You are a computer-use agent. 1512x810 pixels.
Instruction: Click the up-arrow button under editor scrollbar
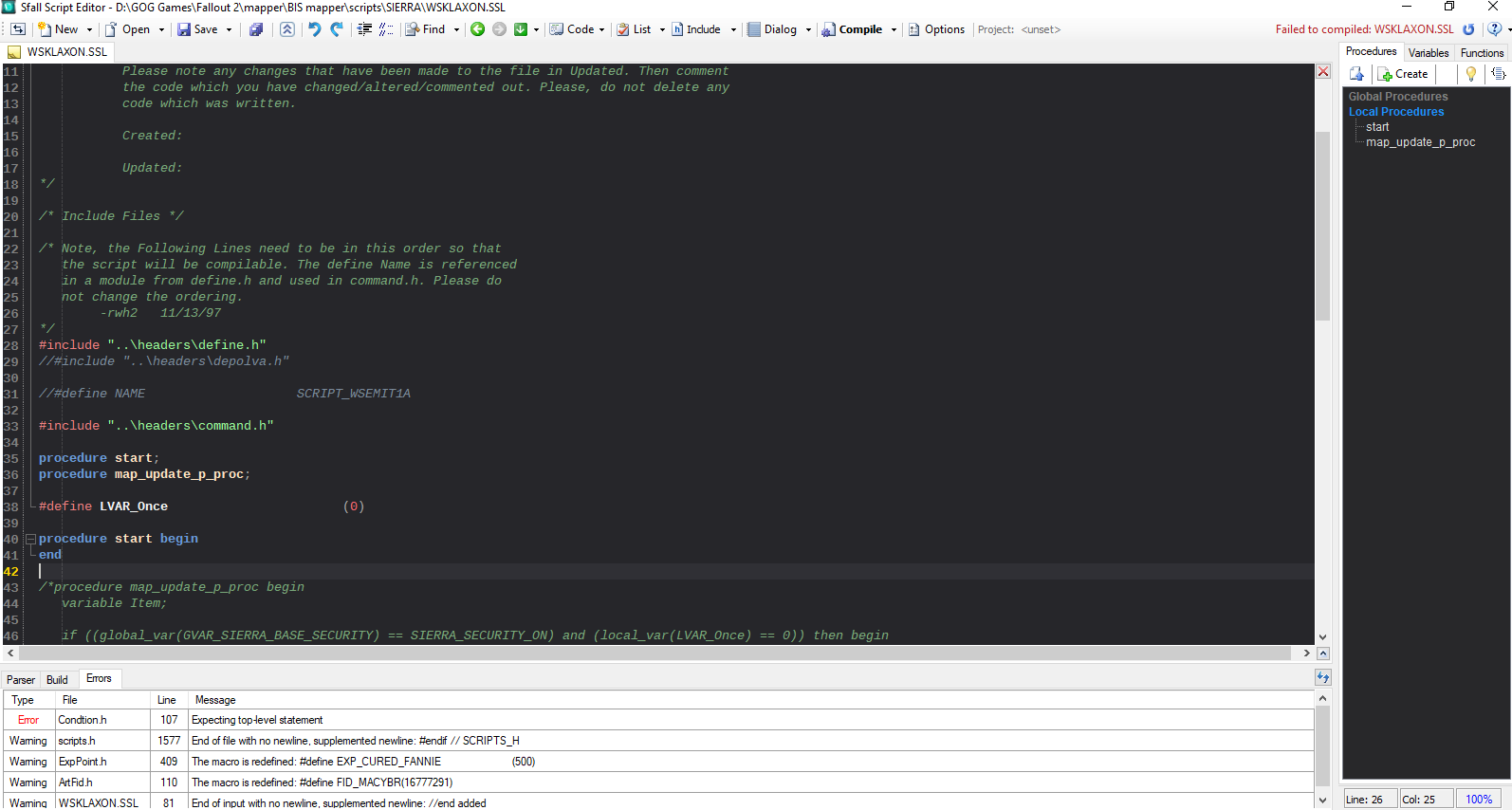1323,654
